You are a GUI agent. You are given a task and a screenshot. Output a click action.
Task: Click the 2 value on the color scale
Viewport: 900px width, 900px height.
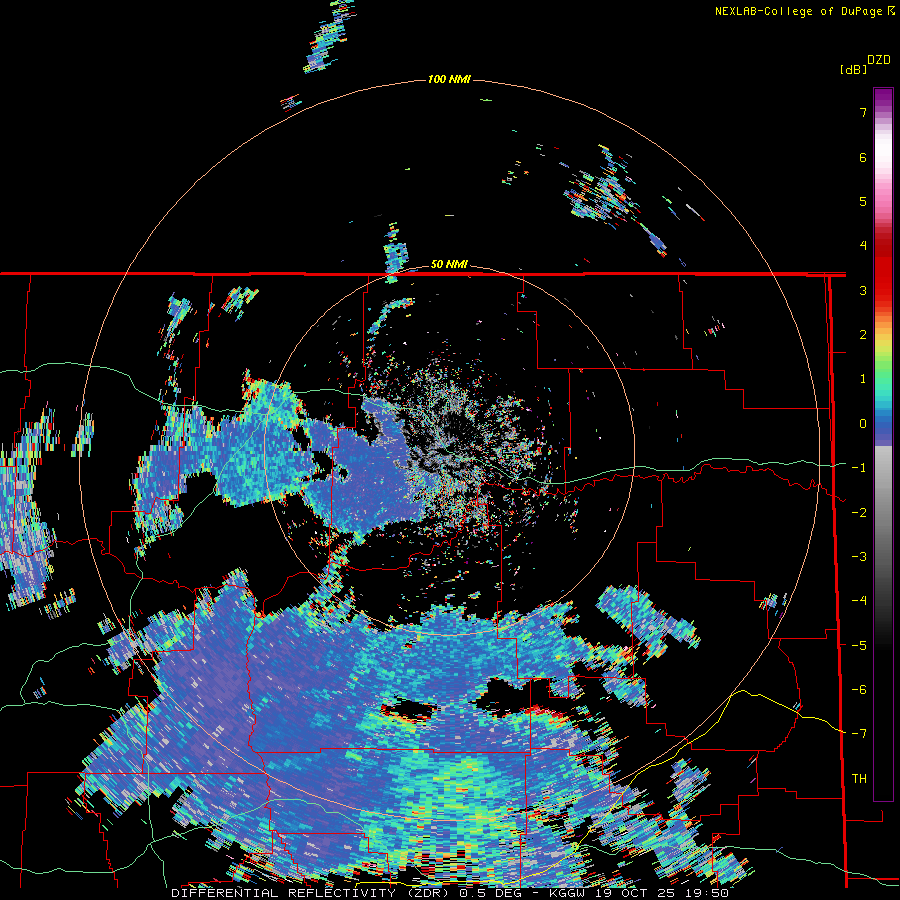coord(863,335)
